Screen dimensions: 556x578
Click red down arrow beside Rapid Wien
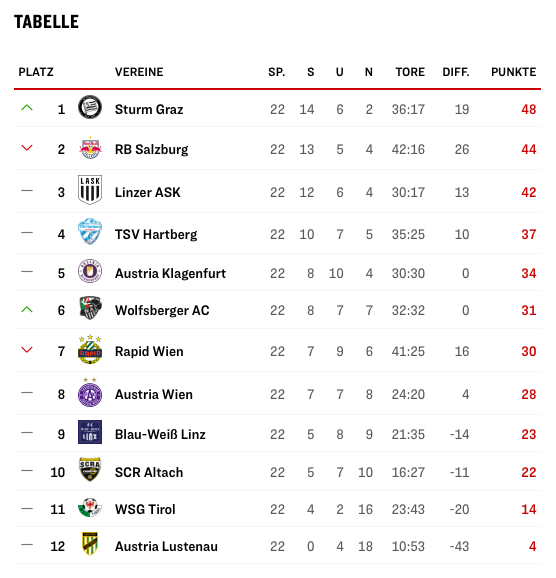coord(27,350)
